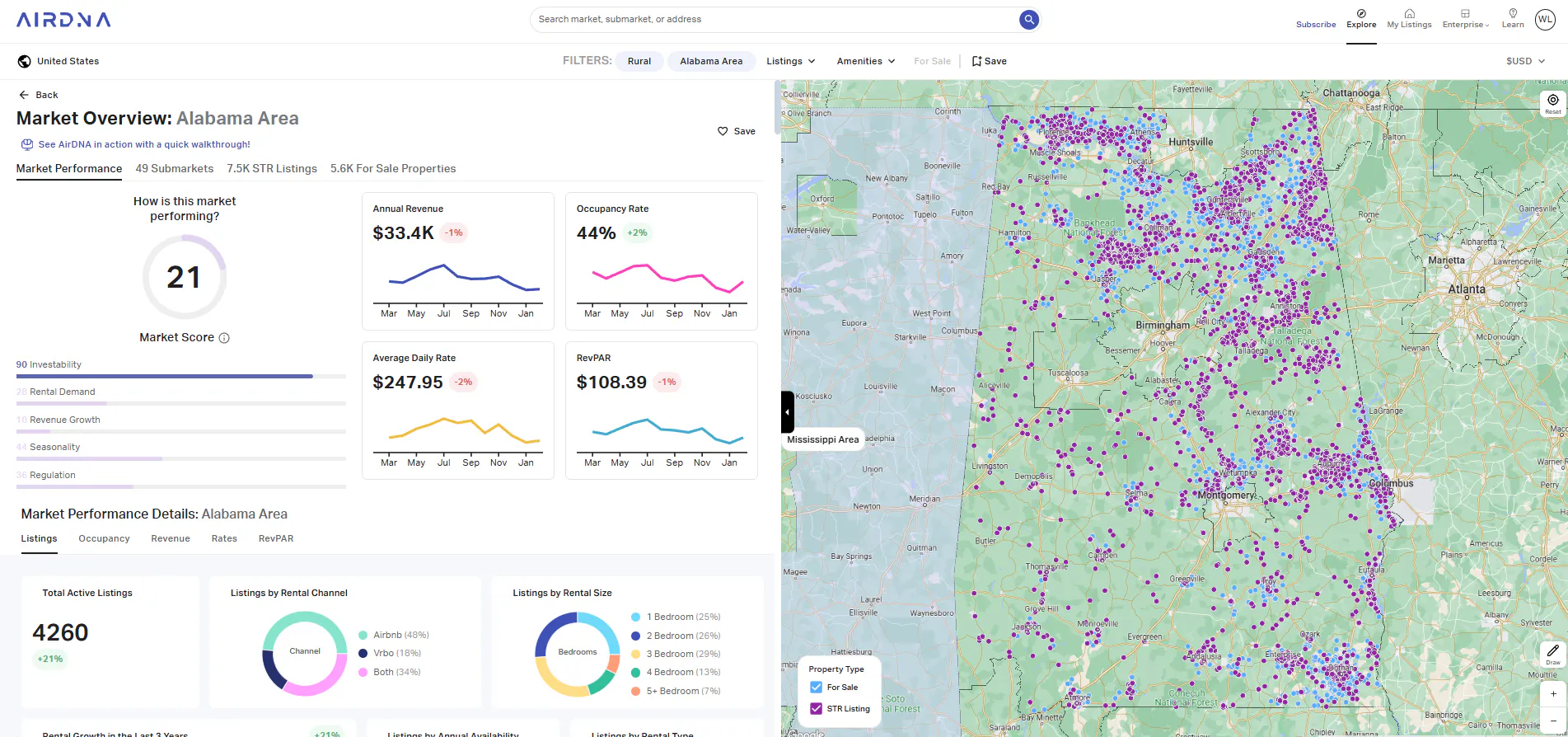Open the RevPAR chart card
The height and width of the screenshot is (737, 1568).
pos(662,411)
